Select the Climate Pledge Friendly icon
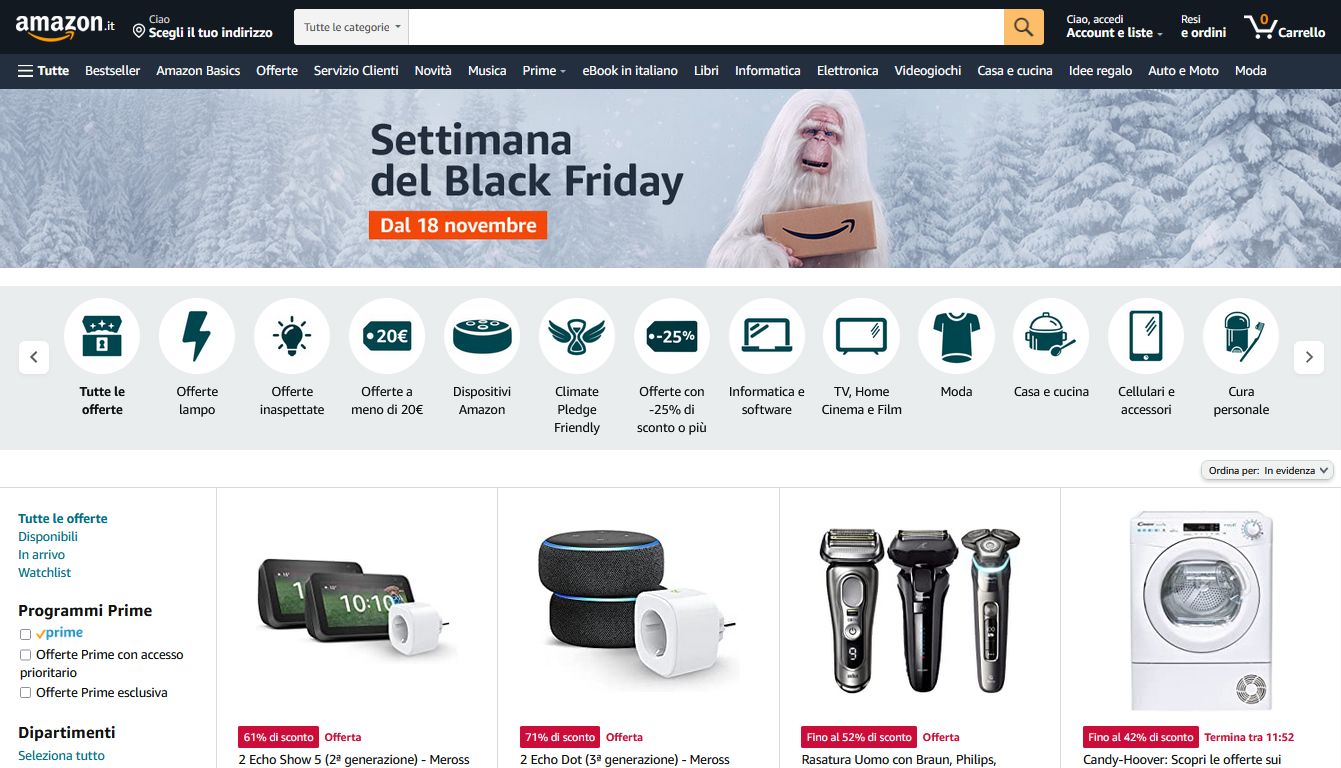Screen dimensions: 1341x768 pyautogui.click(x=577, y=336)
